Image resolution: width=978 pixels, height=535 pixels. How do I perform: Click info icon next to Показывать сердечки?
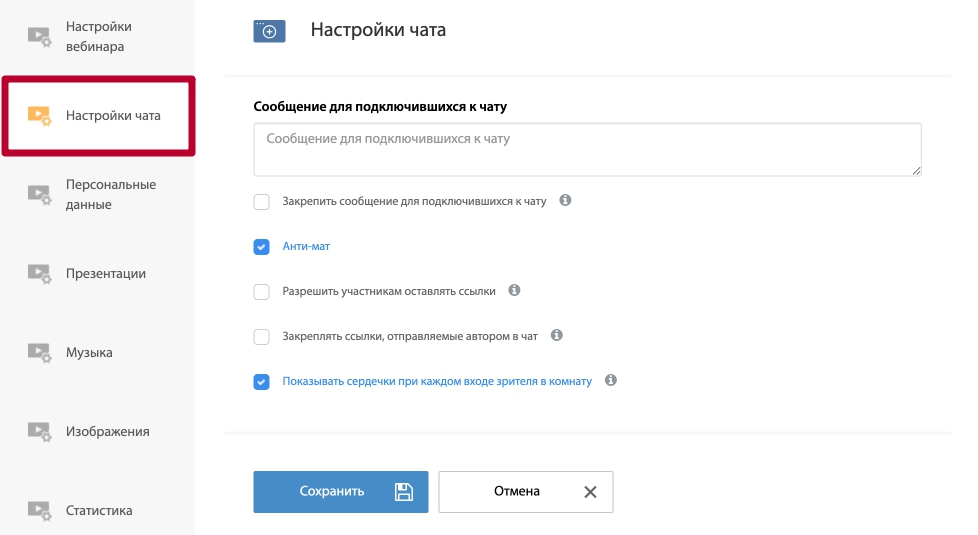[611, 380]
